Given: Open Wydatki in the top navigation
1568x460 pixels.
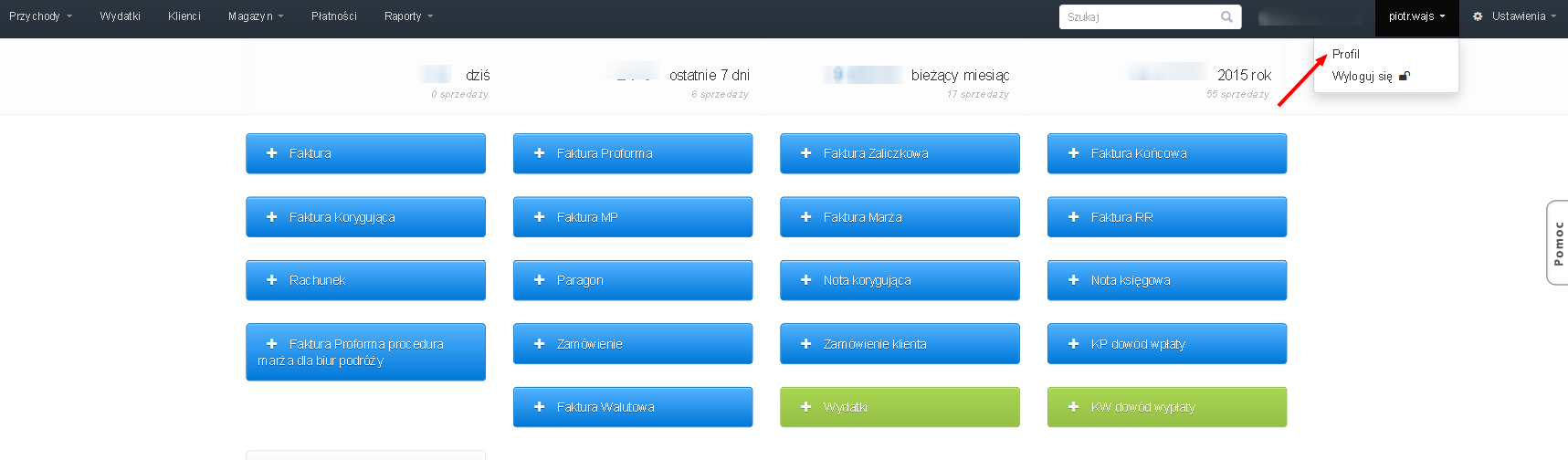Looking at the screenshot, I should click(121, 16).
